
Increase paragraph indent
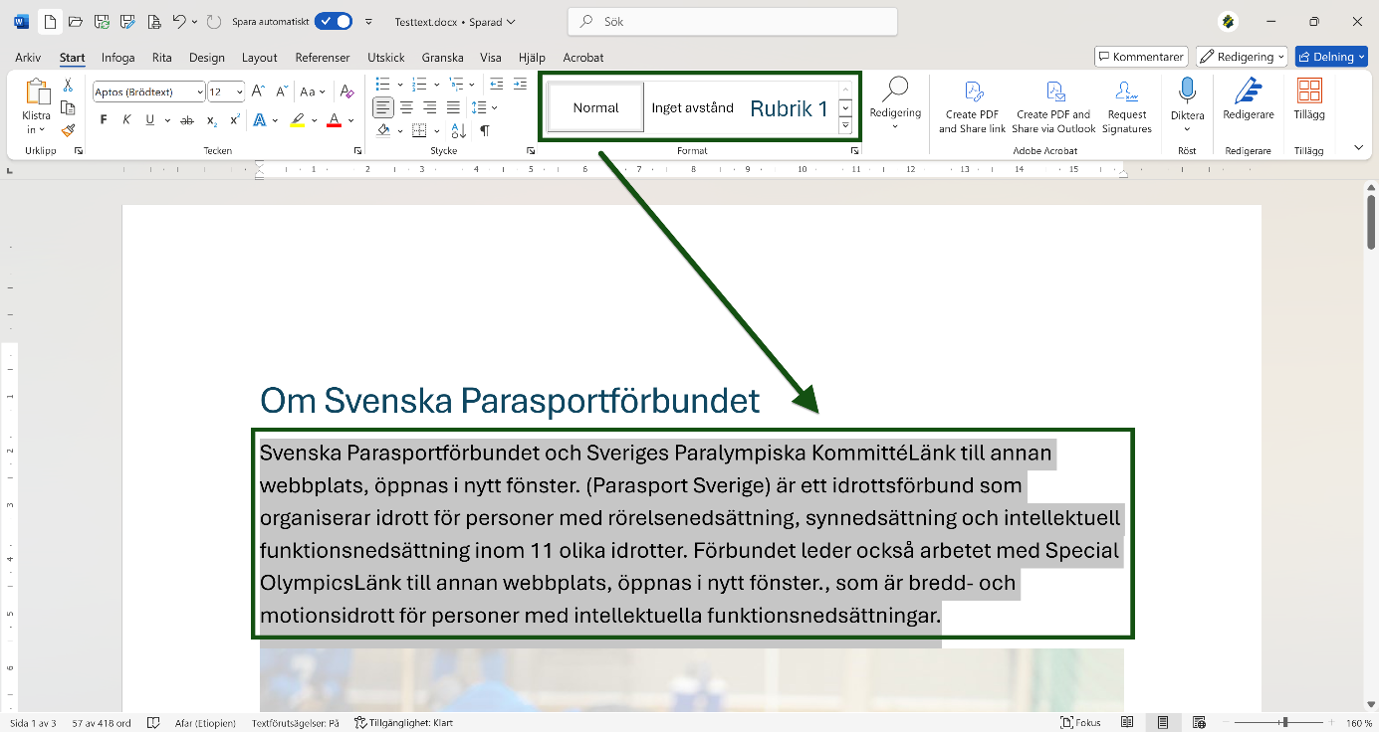coord(520,85)
